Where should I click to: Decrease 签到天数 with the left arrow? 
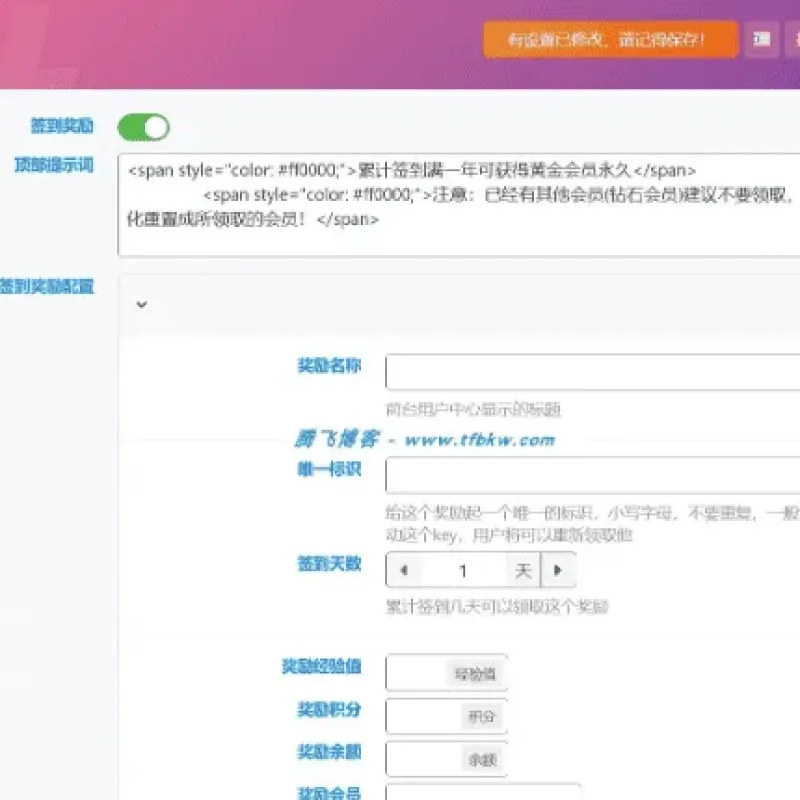point(404,570)
